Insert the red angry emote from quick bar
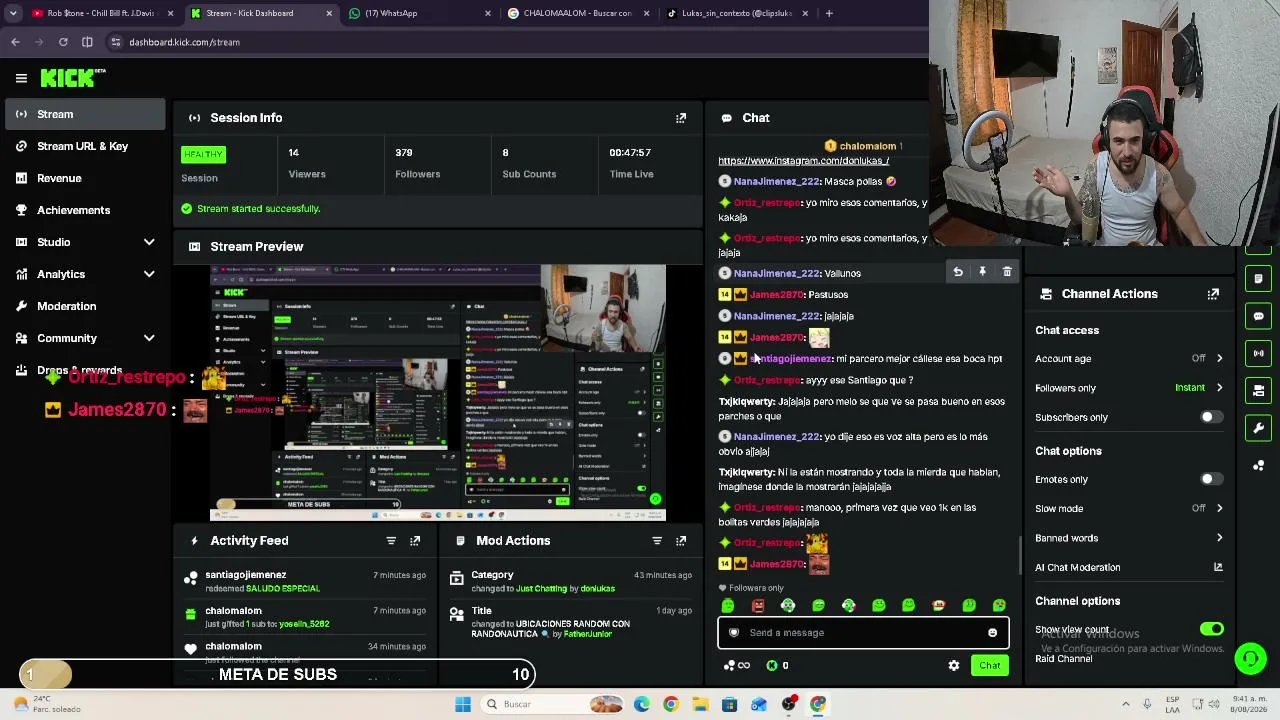This screenshot has height=720, width=1280. (x=758, y=605)
